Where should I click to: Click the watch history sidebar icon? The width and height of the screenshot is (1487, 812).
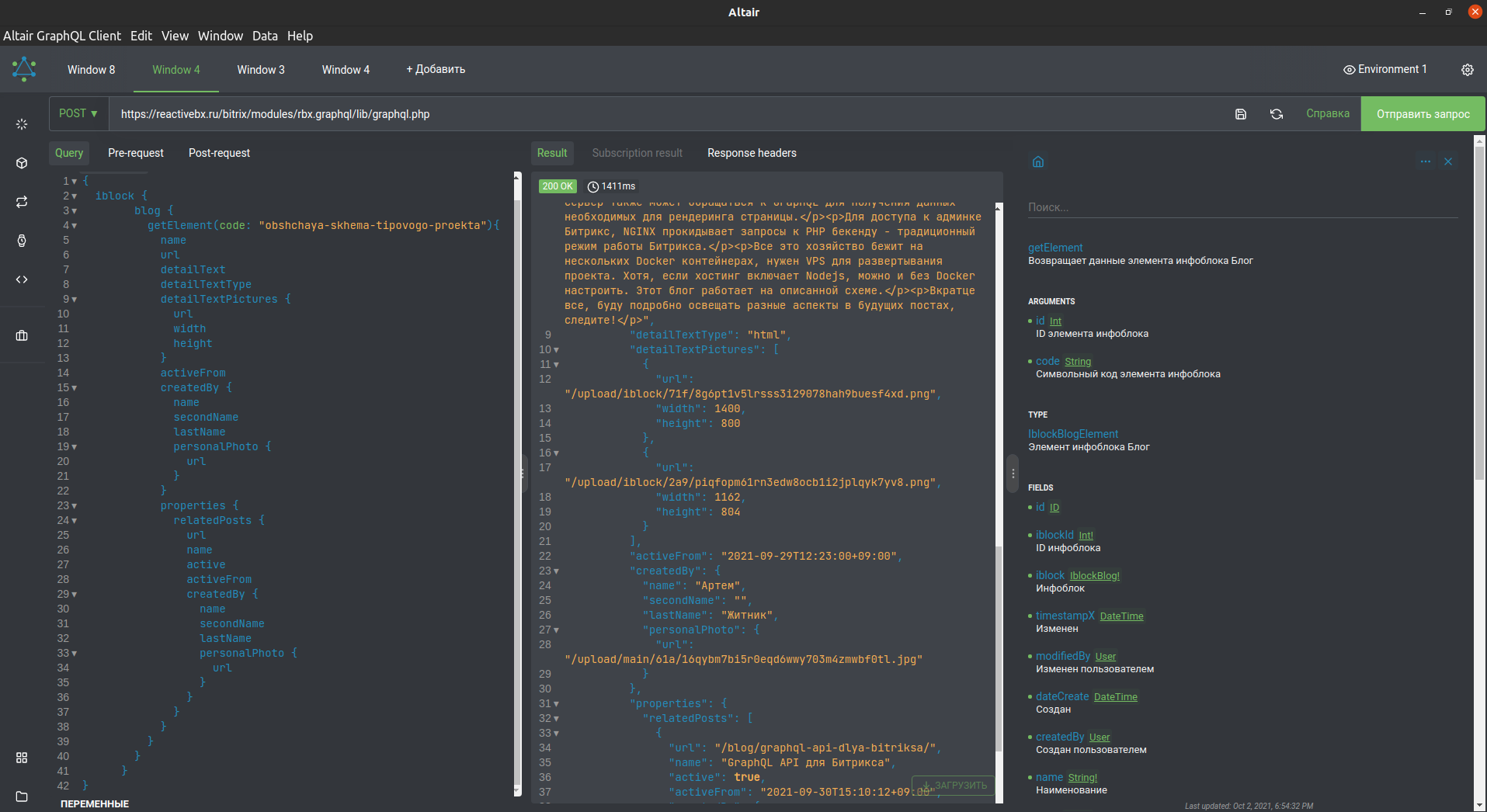click(22, 241)
